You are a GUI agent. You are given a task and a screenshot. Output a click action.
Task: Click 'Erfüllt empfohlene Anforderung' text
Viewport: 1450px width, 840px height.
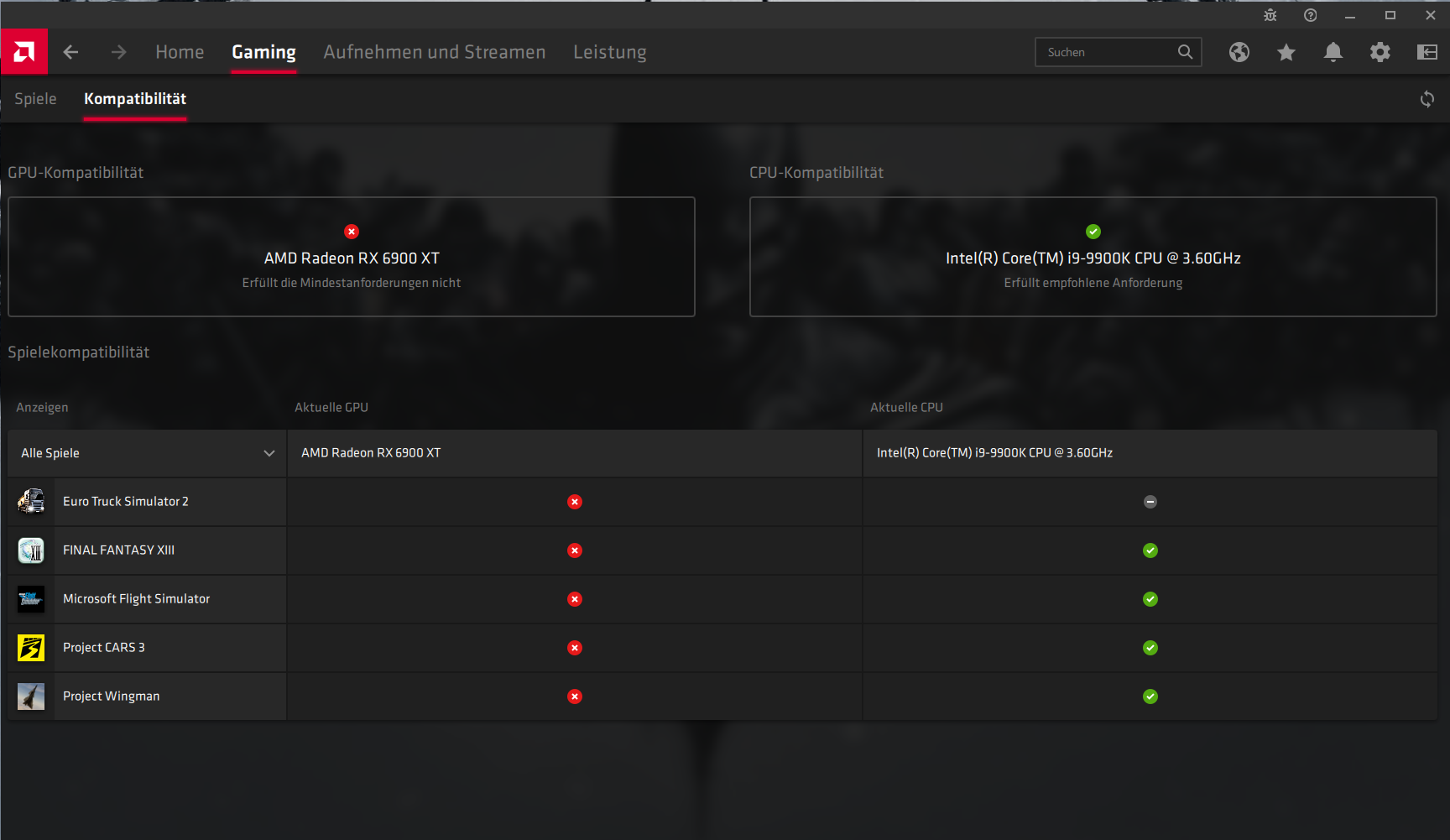coord(1093,283)
